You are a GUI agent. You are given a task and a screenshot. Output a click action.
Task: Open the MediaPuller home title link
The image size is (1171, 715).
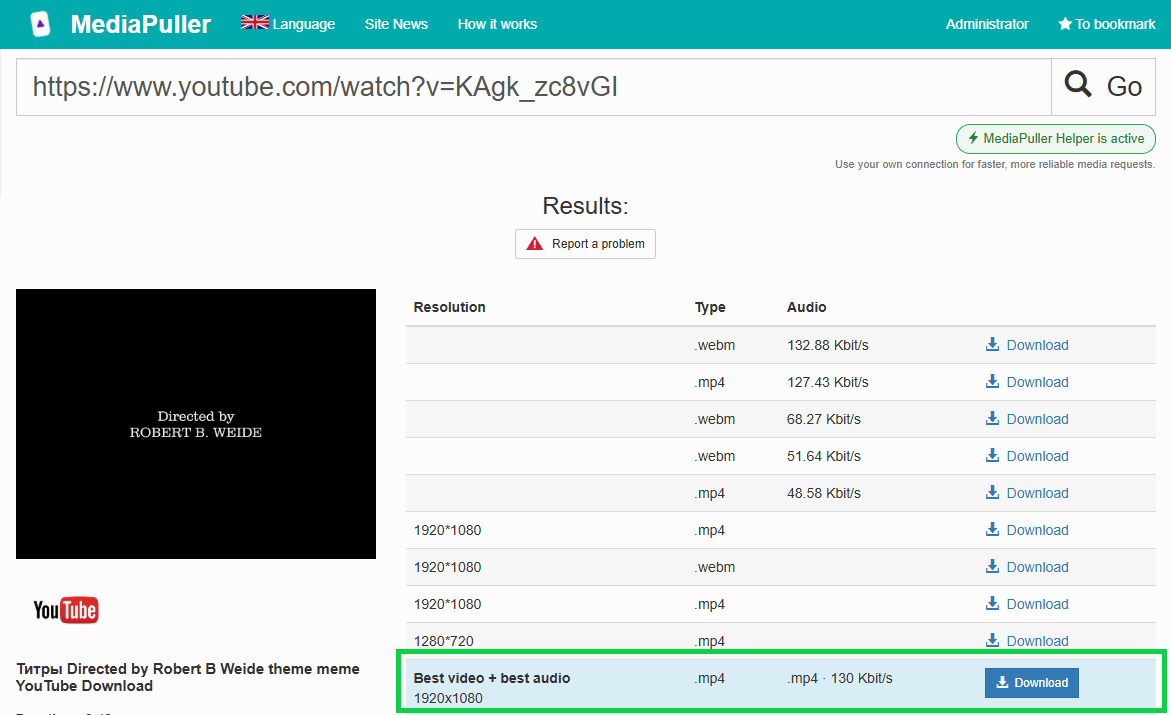[x=140, y=24]
